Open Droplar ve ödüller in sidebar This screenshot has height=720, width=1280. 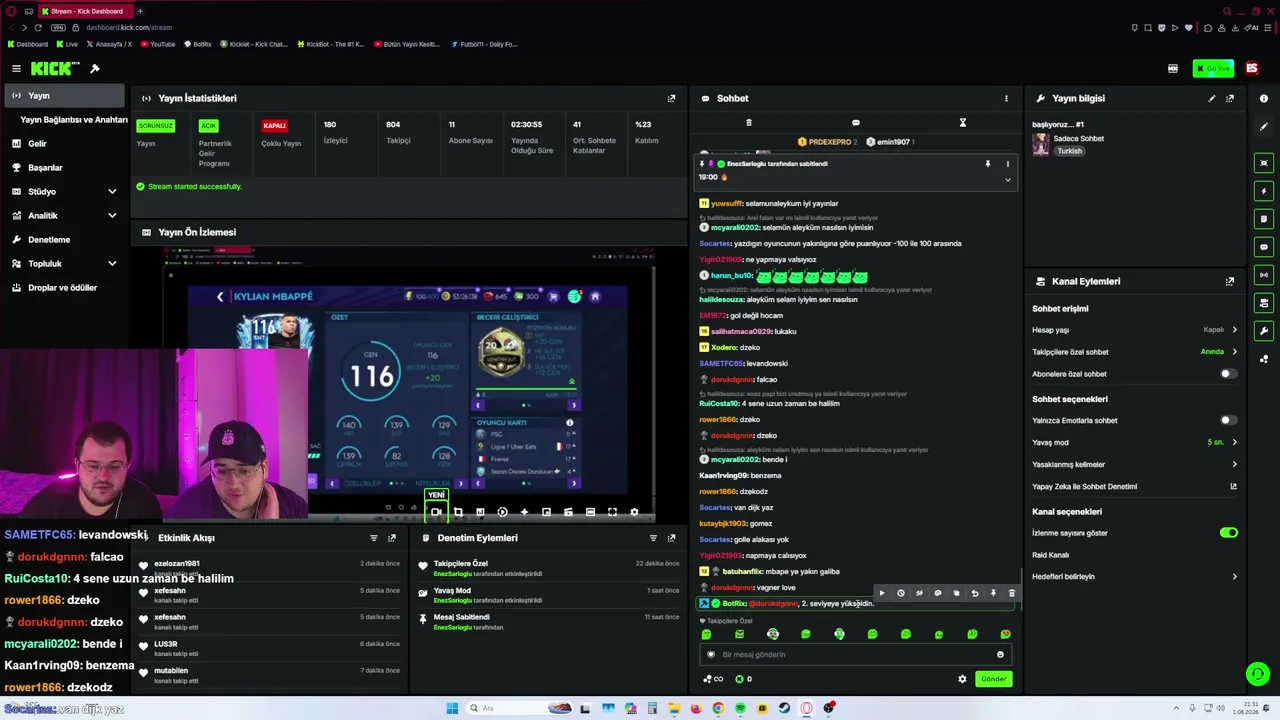tap(64, 288)
